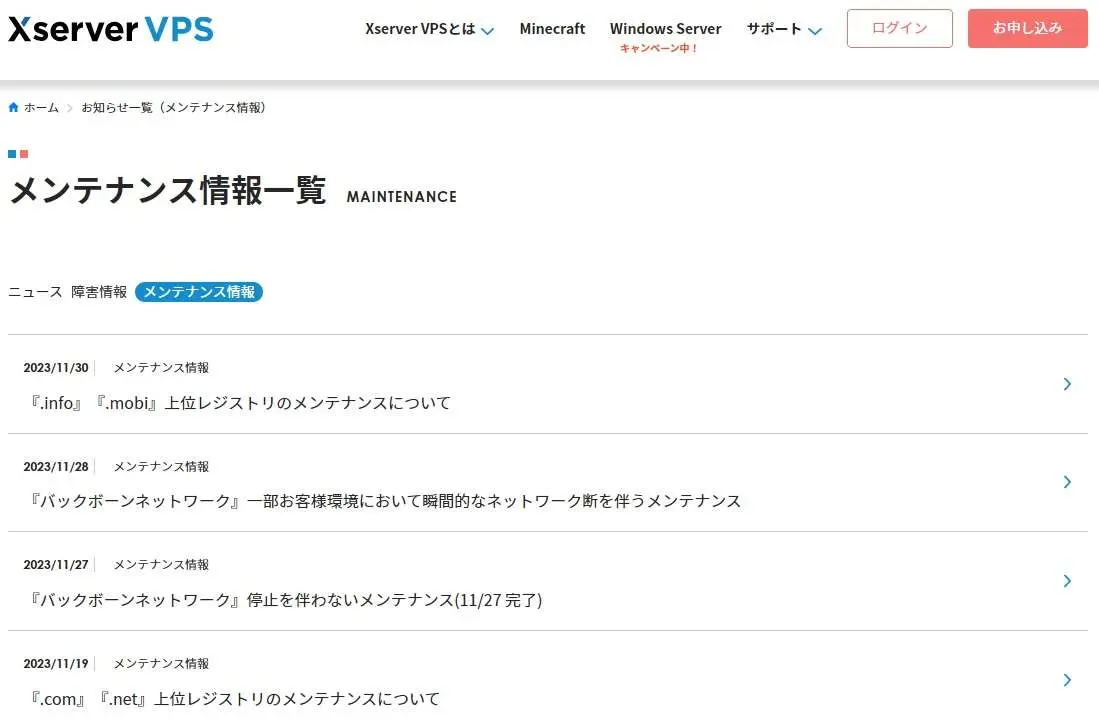Click the Xserver VPS logo
This screenshot has height=722, width=1099.
tap(111, 29)
